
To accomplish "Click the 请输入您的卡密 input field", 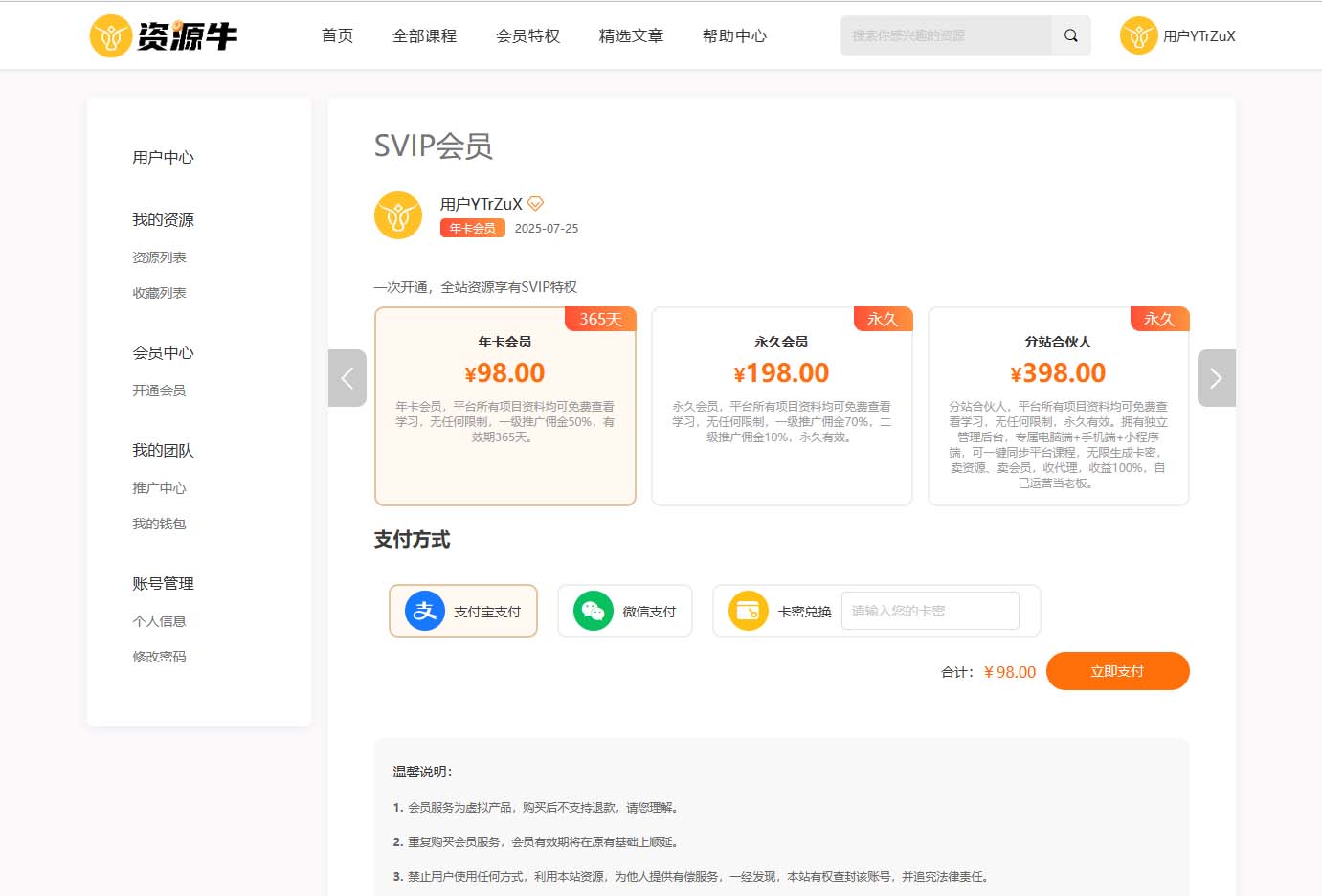I will [x=930, y=610].
